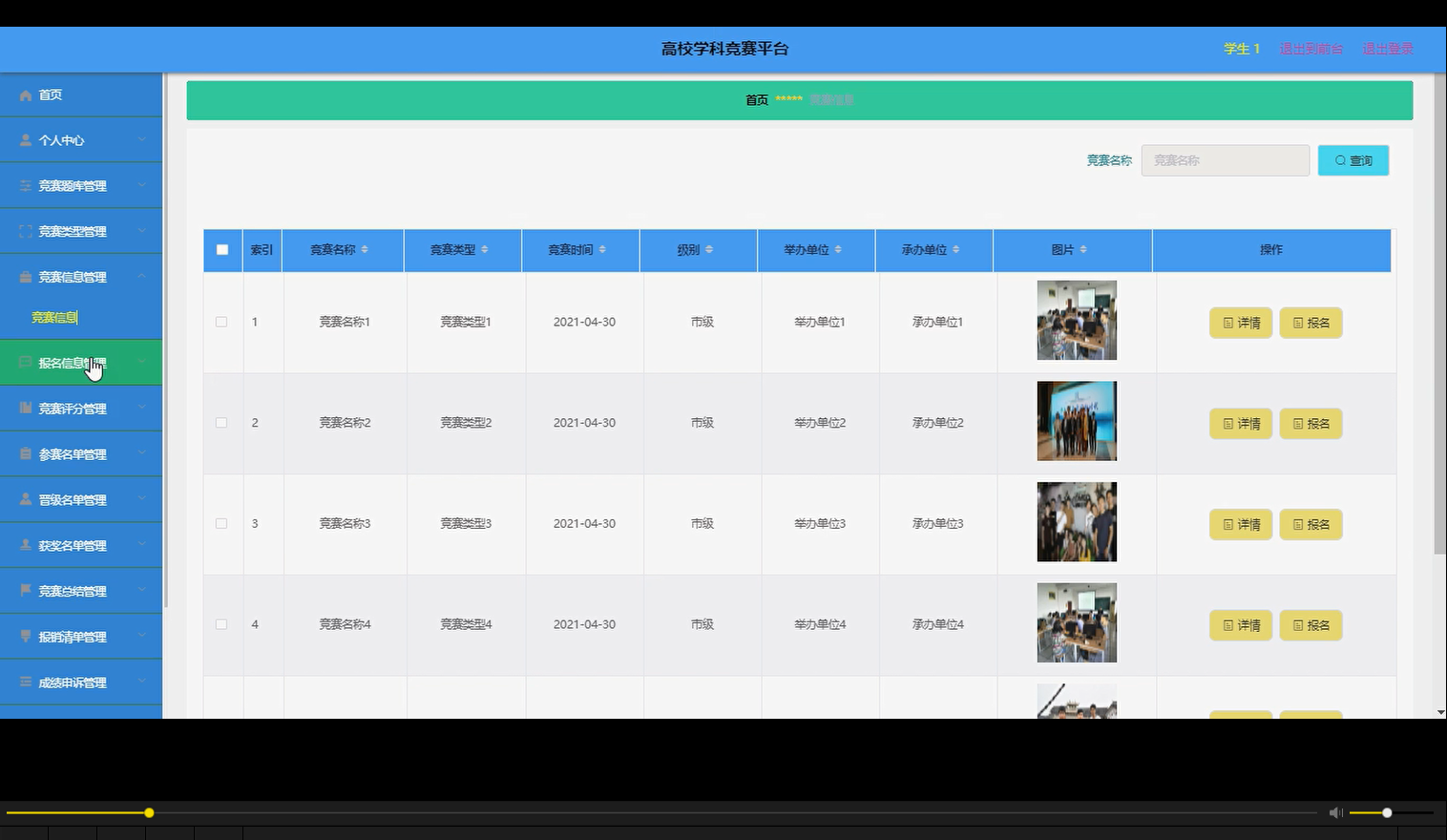Sort the table by 竞赛时间 column arrows

pyautogui.click(x=602, y=250)
